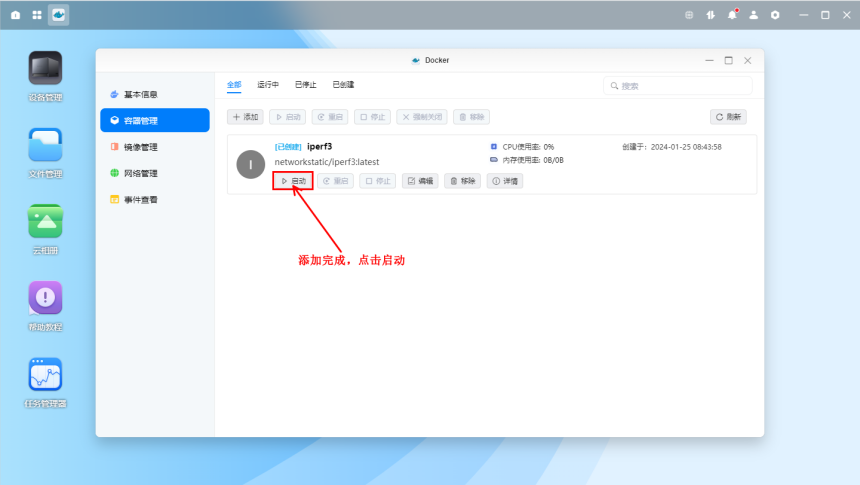Open the app grid launcher icon
860x485 pixels.
(37, 15)
